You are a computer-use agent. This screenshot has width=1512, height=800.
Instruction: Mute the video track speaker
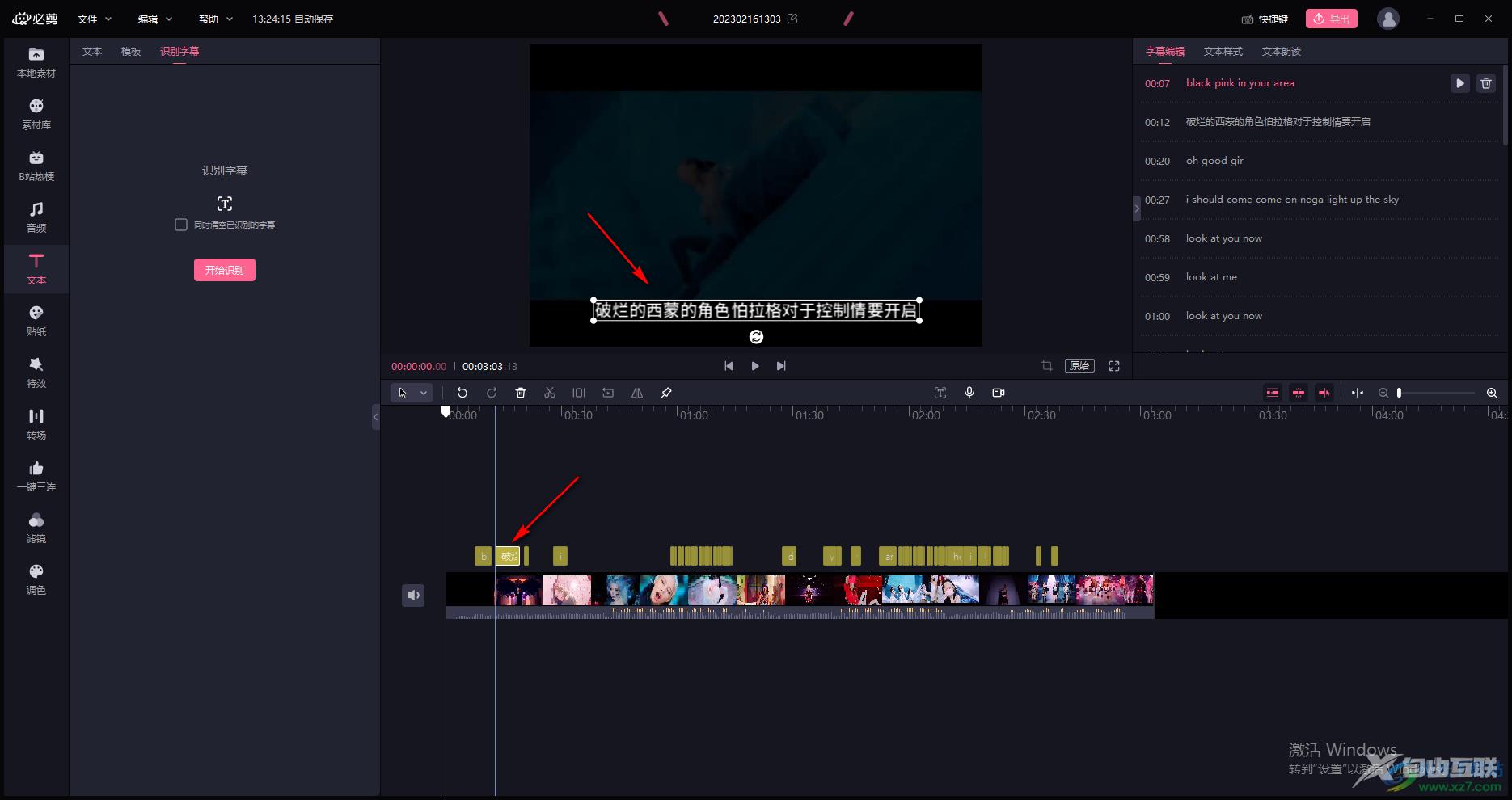click(413, 596)
